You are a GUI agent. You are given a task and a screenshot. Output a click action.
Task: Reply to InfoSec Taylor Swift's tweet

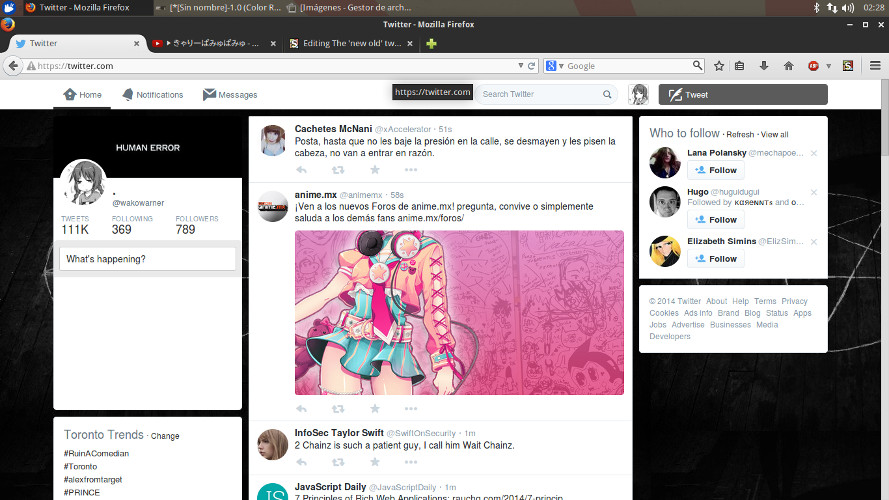click(302, 462)
